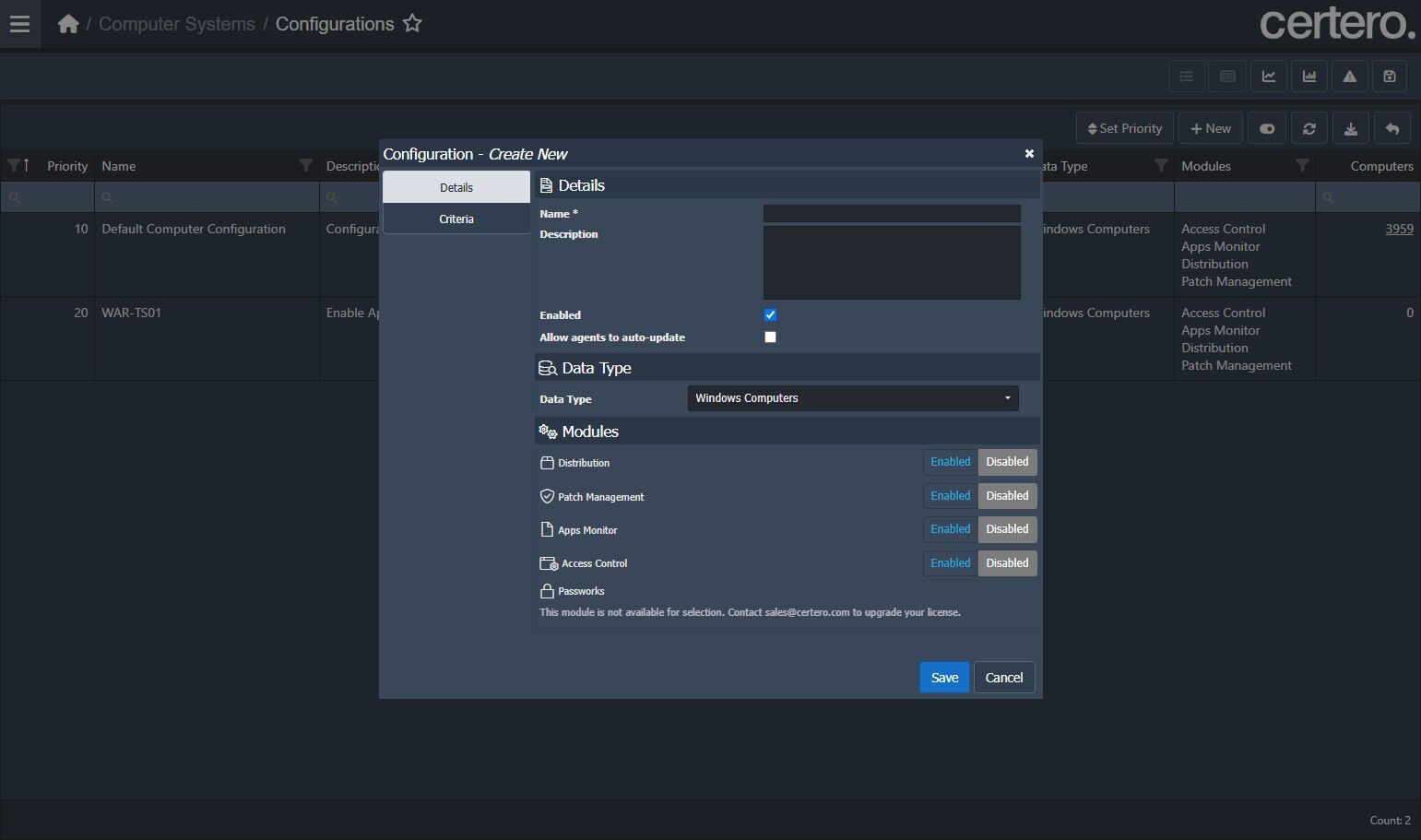Open the bar chart view icon
This screenshot has width=1421, height=840.
click(1309, 77)
